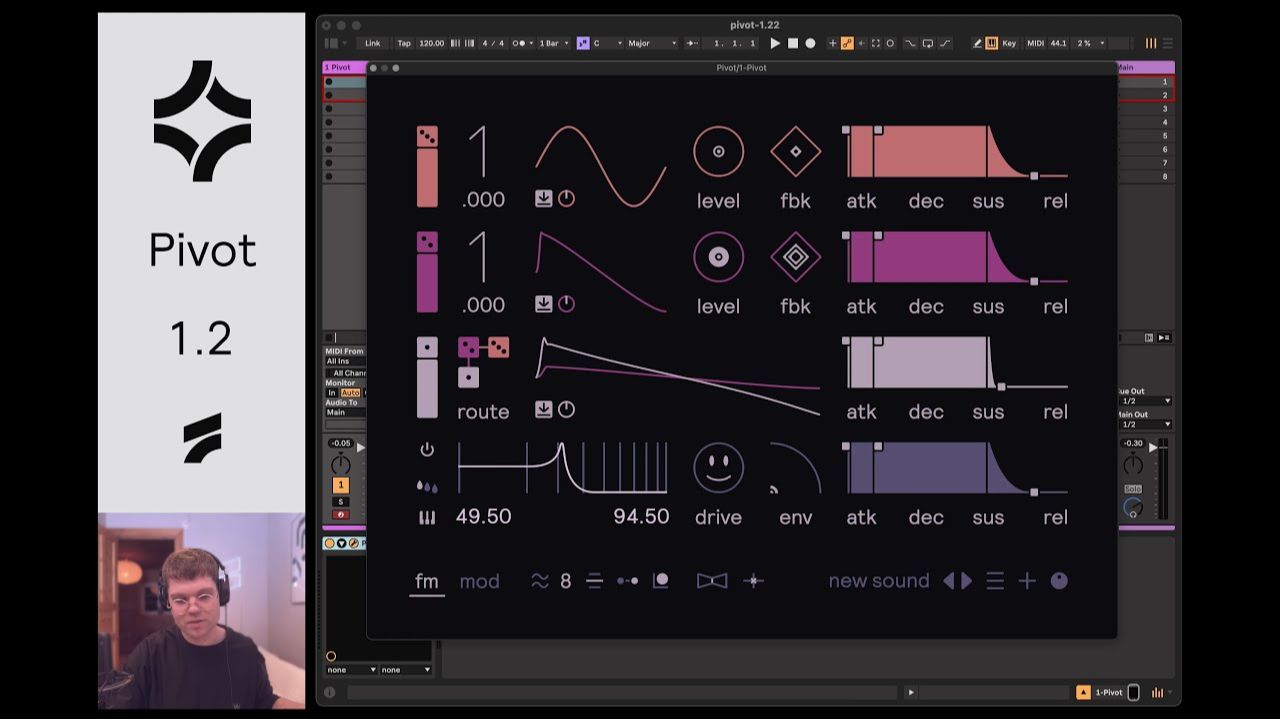Image resolution: width=1280 pixels, height=719 pixels.
Task: Click the three droplets icon
Action: pyautogui.click(x=427, y=486)
